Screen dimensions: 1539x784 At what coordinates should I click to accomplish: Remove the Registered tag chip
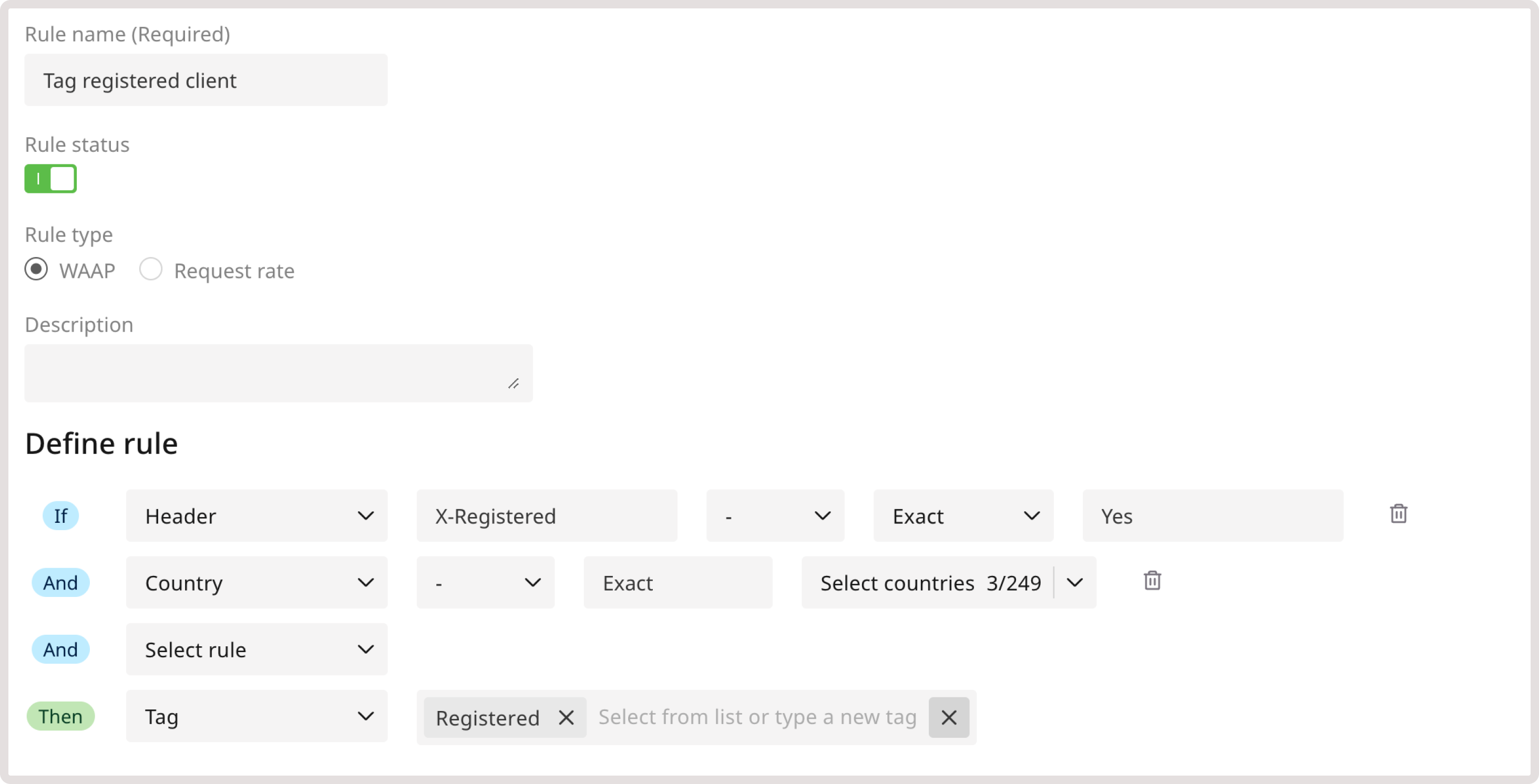(566, 717)
